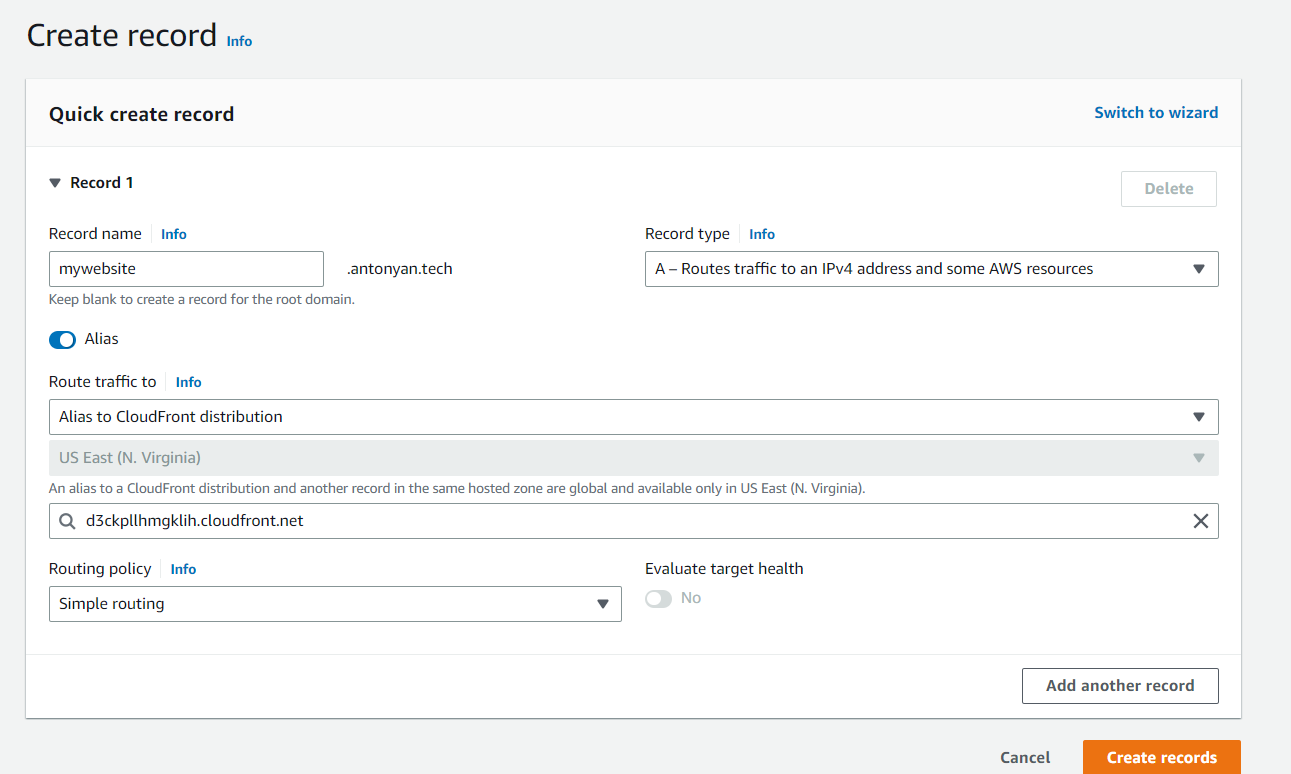Open the Create record Info help
This screenshot has height=774, width=1291.
(x=239, y=41)
